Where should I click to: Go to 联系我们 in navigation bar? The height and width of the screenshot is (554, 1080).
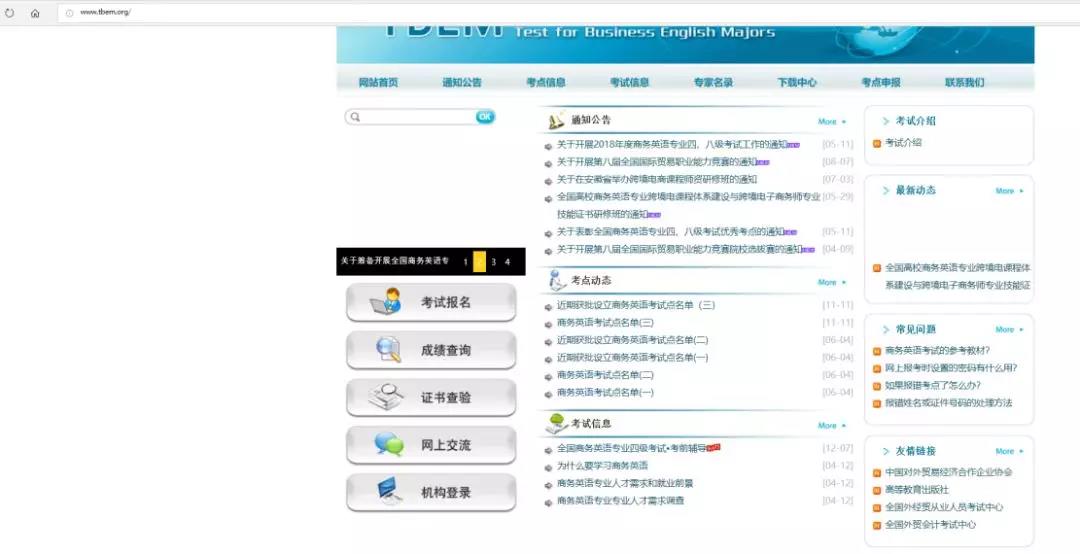pyautogui.click(x=964, y=82)
